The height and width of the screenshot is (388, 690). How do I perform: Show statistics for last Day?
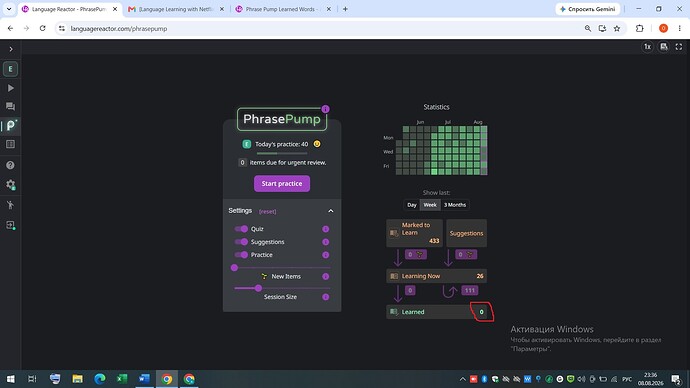coord(411,205)
